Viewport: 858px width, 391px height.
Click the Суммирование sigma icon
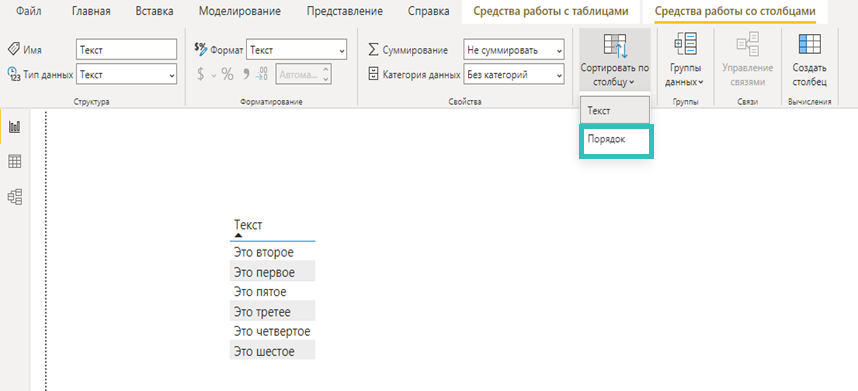[x=373, y=49]
